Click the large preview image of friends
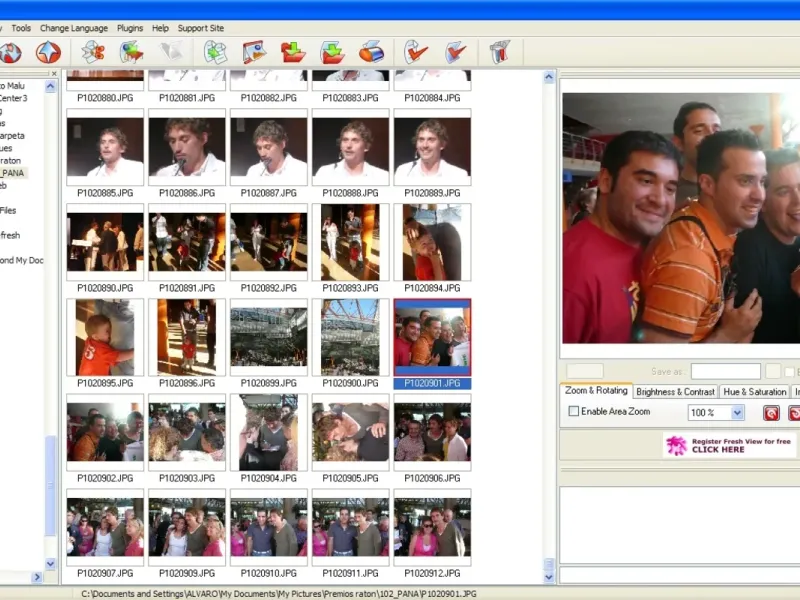Image resolution: width=800 pixels, height=600 pixels. coord(681,218)
